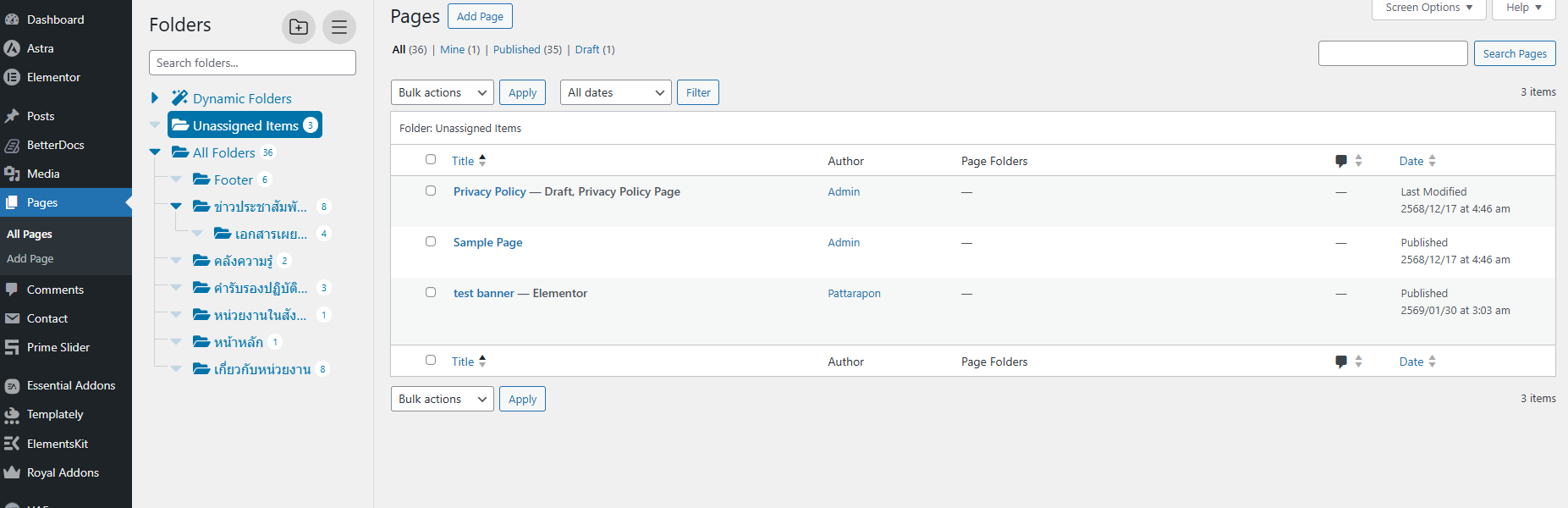Check the Privacy Policy page checkbox
Image resolution: width=1568 pixels, height=508 pixels.
pos(431,191)
